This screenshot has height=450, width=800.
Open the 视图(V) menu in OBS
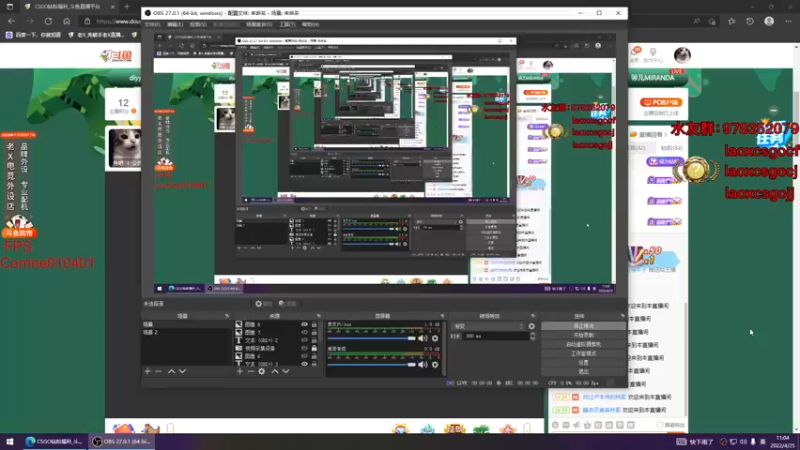(x=198, y=24)
